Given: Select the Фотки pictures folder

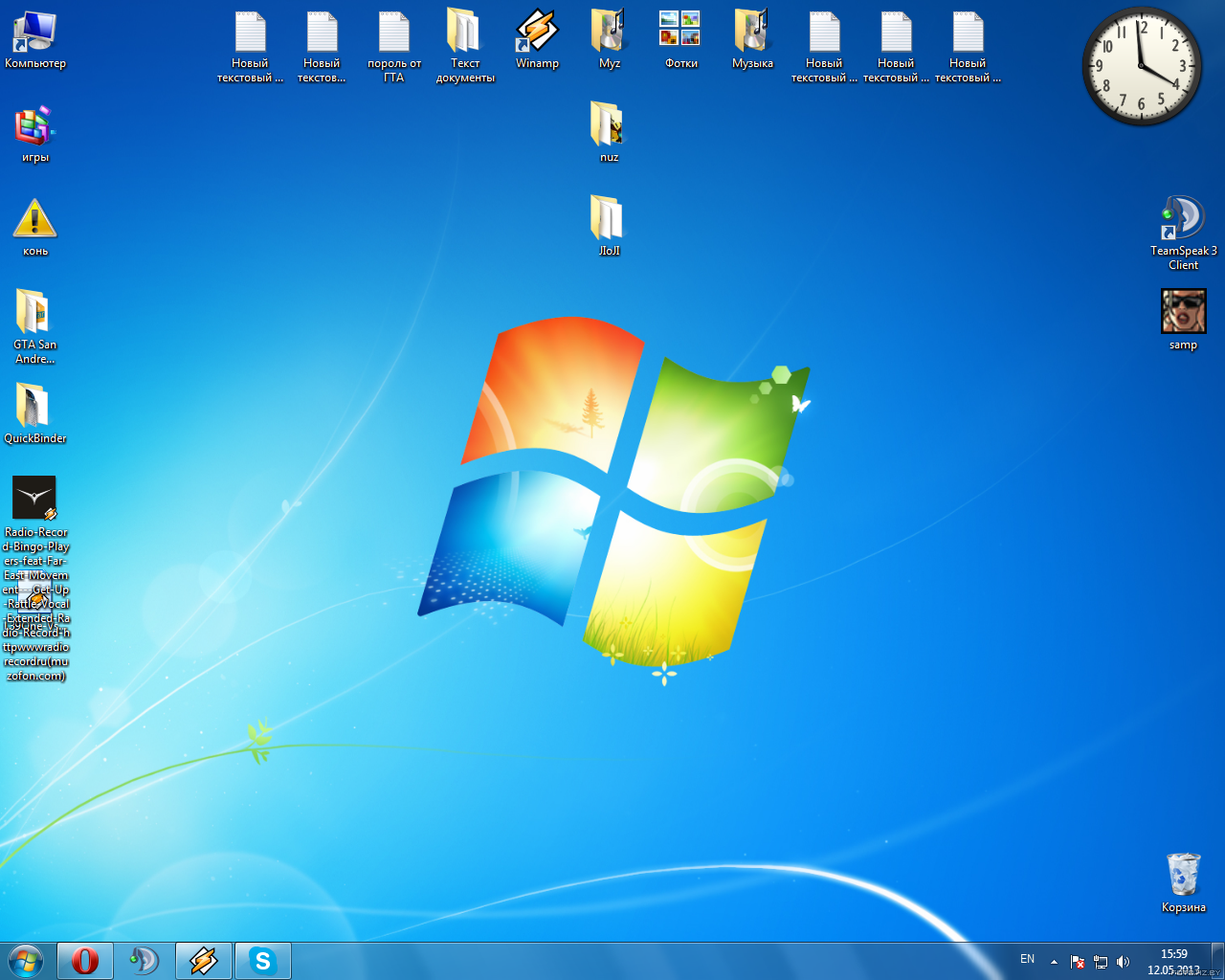Looking at the screenshot, I should [680, 40].
